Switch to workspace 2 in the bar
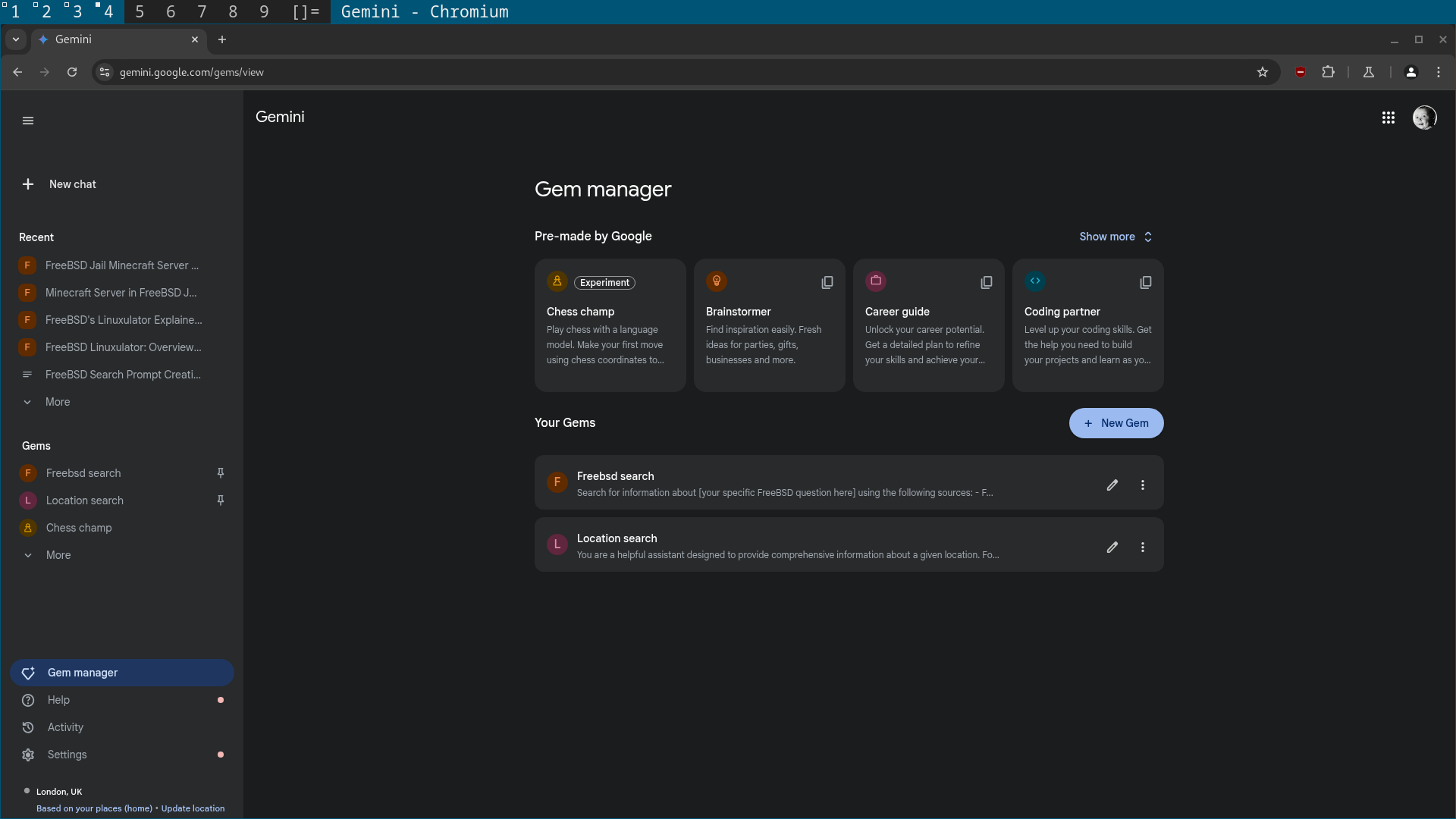 (x=45, y=11)
